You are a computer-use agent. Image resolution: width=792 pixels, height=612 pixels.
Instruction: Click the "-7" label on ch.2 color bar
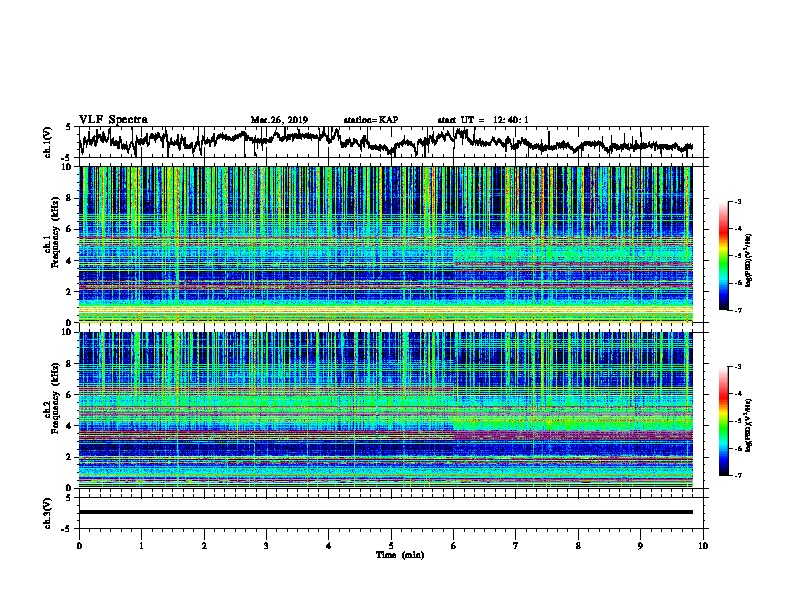[x=738, y=476]
